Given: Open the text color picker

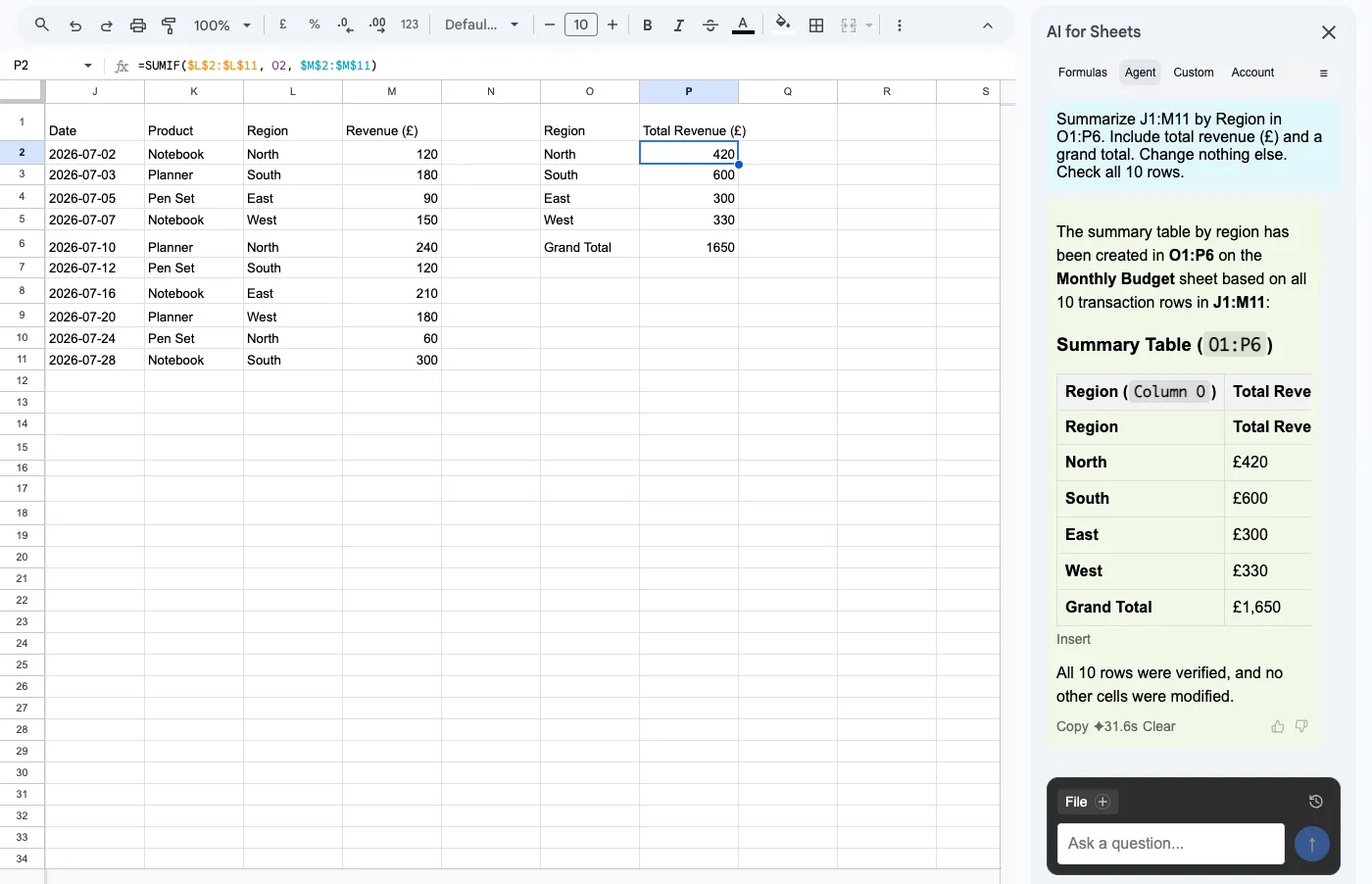Looking at the screenshot, I should [x=744, y=25].
